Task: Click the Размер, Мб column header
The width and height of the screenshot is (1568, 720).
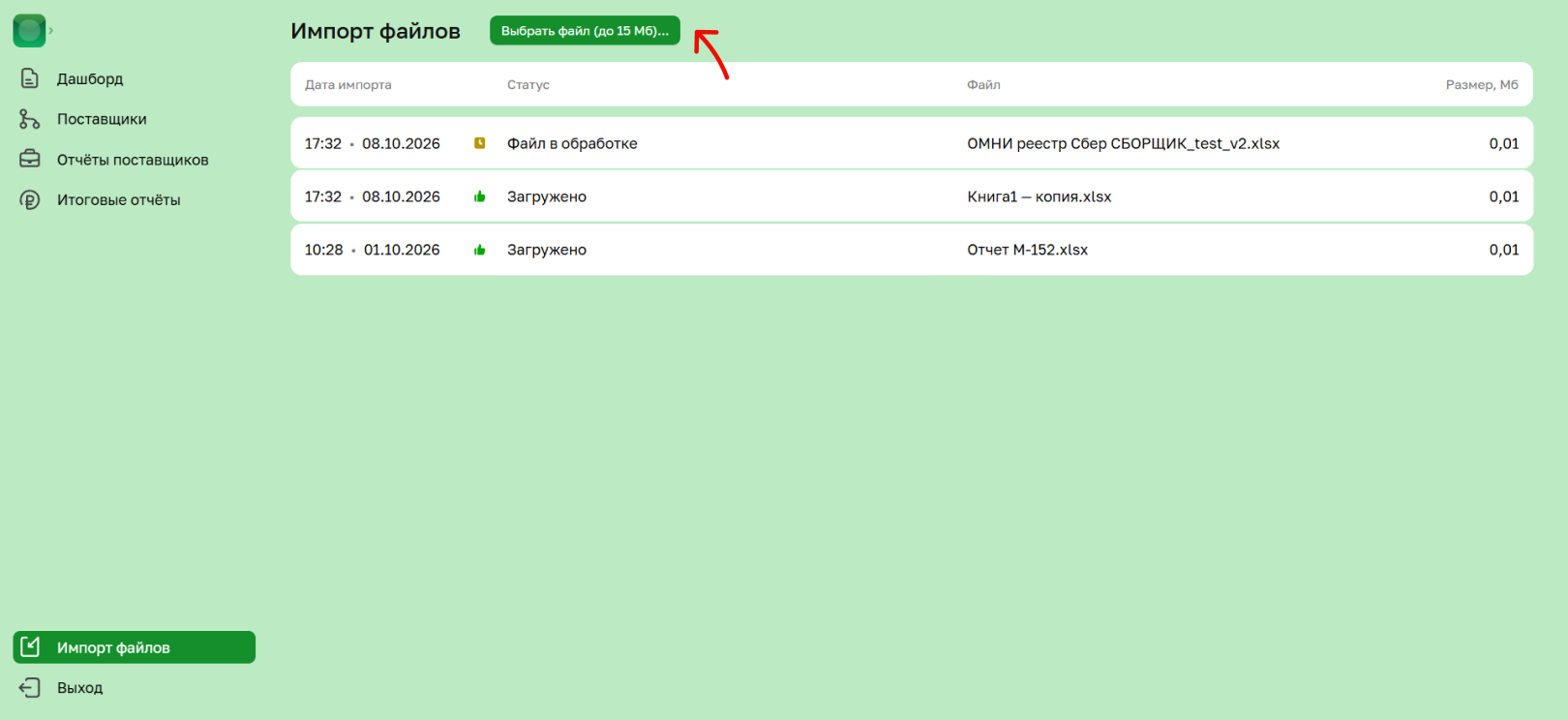Action: coord(1482,85)
